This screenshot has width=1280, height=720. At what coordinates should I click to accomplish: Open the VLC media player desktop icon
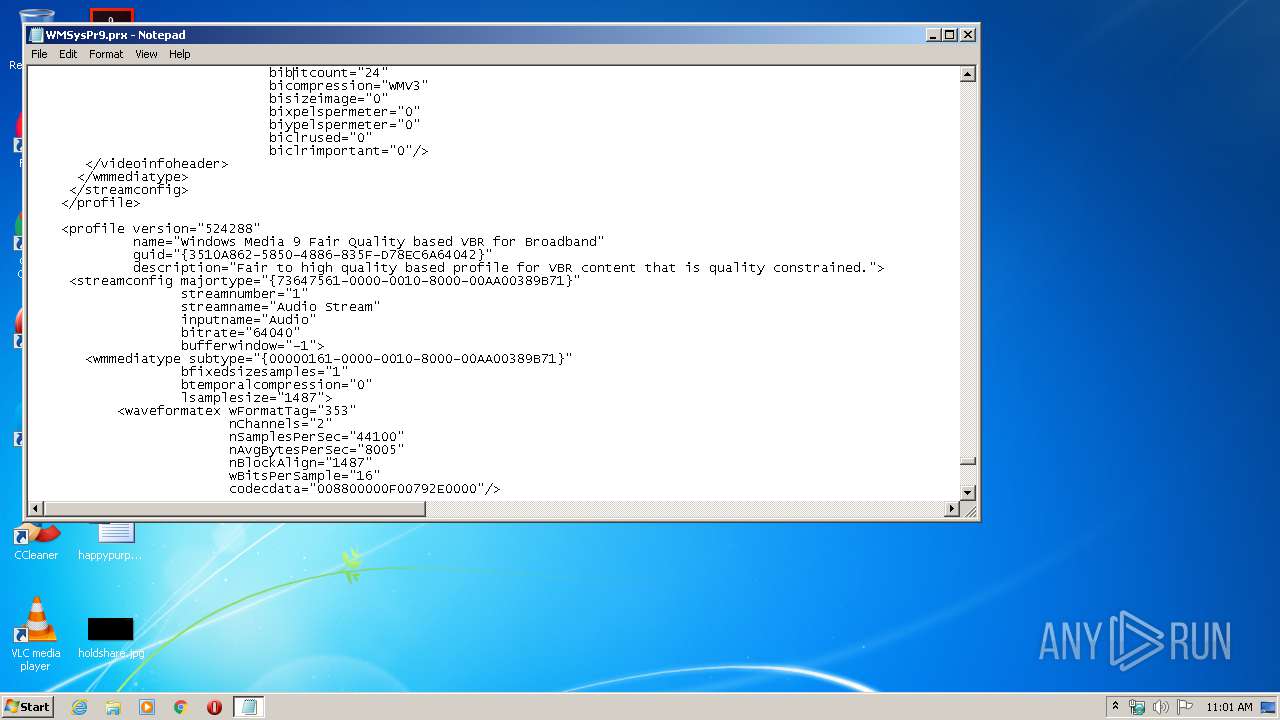pyautogui.click(x=36, y=634)
